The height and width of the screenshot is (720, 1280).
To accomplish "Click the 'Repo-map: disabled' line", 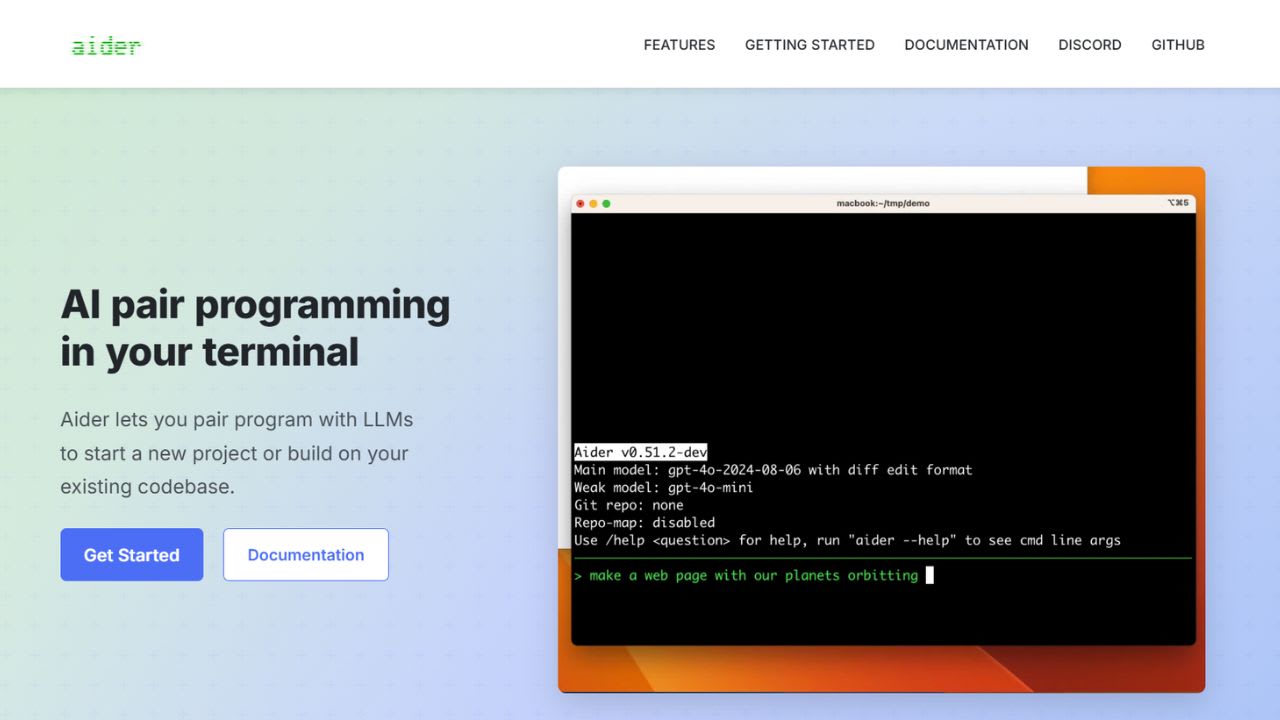I will click(644, 523).
